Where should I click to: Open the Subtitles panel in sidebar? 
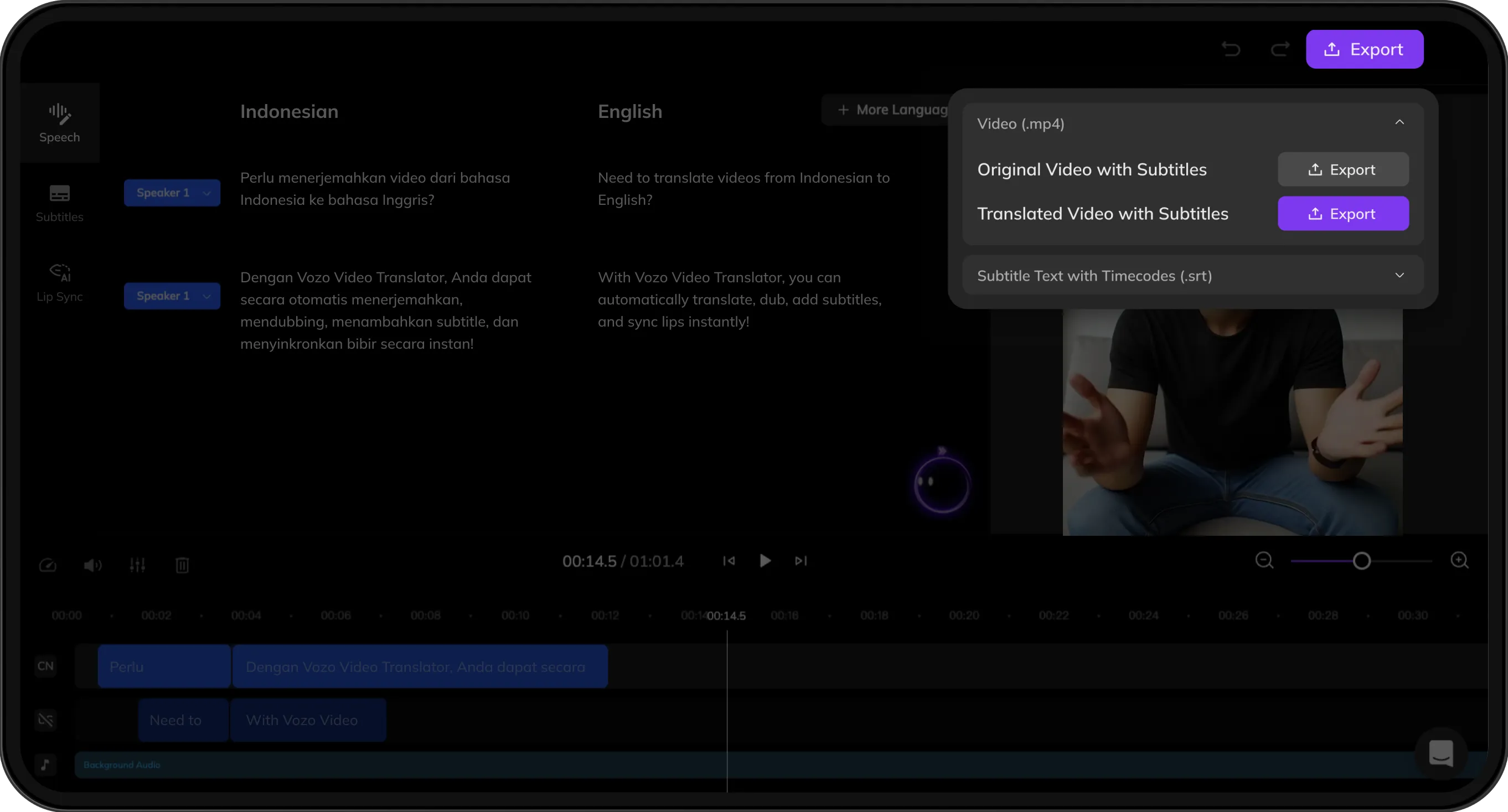60,203
